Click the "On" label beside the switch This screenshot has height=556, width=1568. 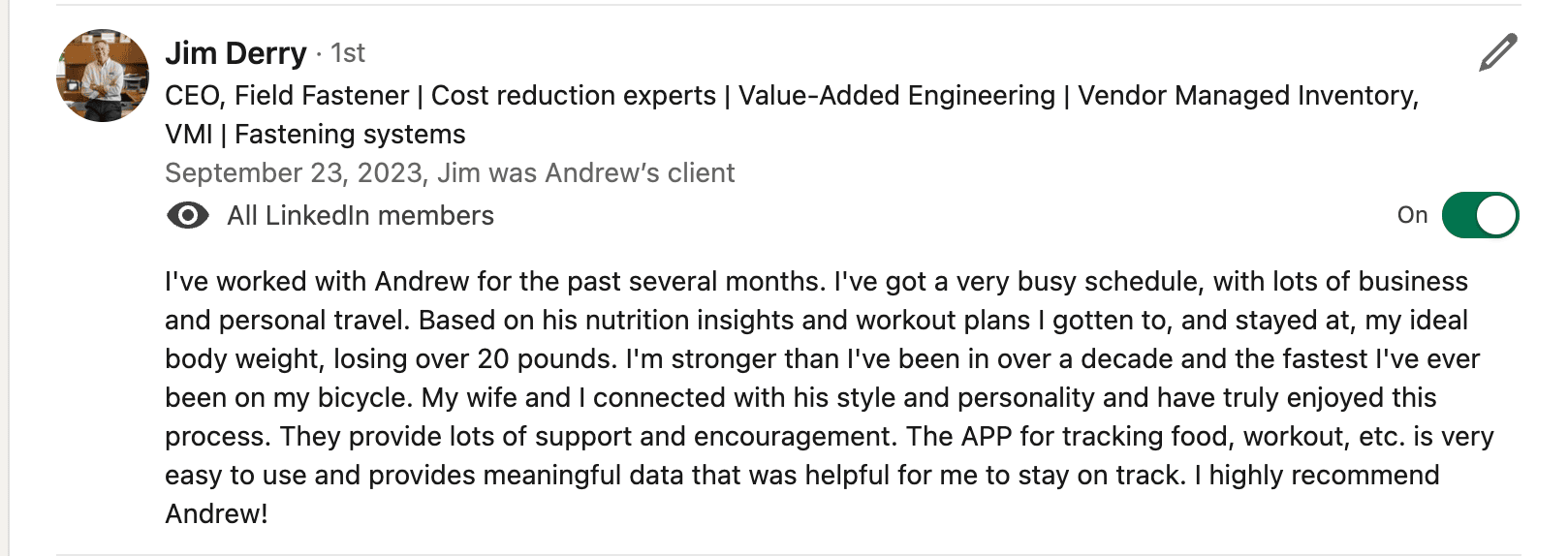[x=1412, y=215]
